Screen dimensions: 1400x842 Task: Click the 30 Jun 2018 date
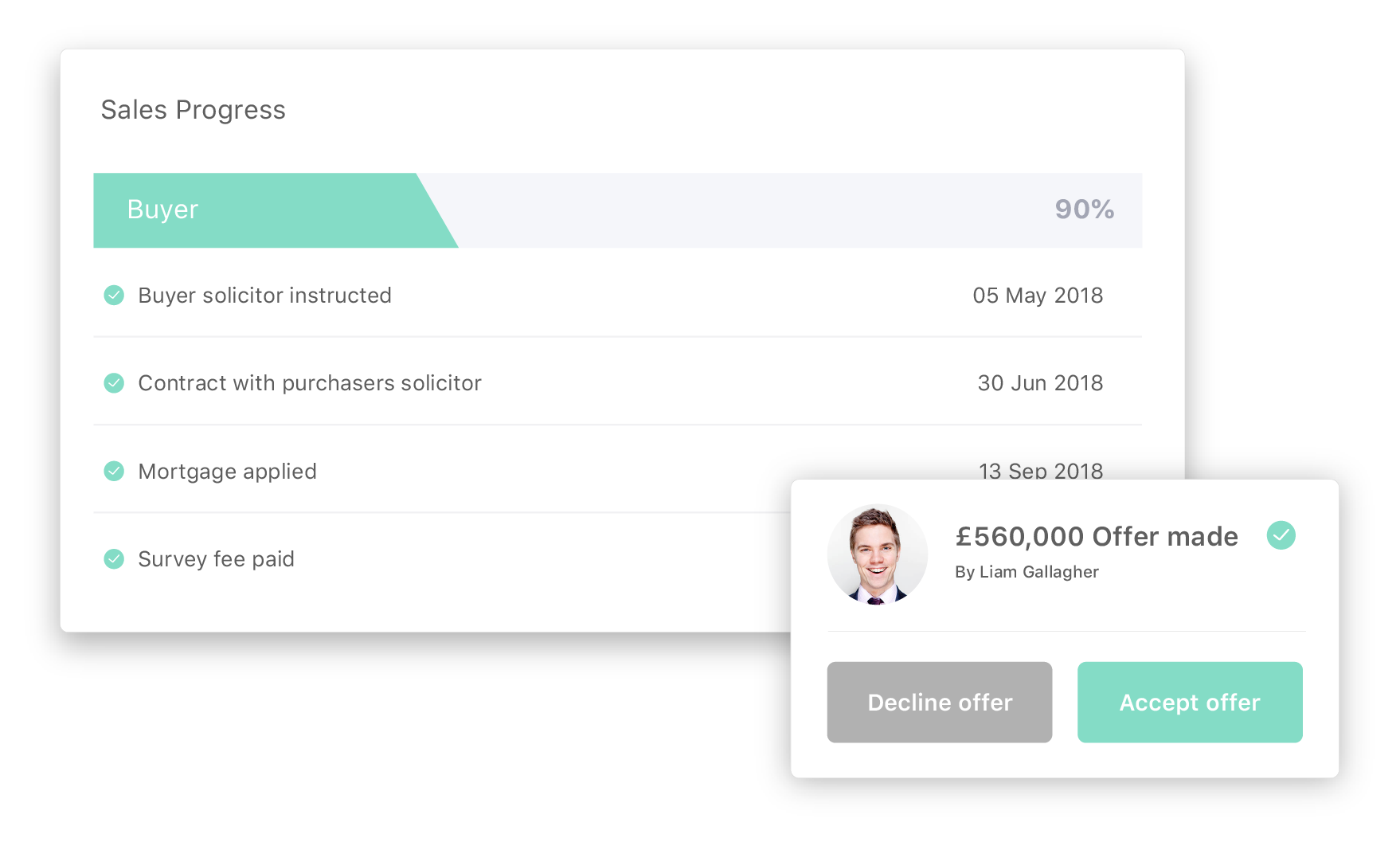pyautogui.click(x=1040, y=383)
